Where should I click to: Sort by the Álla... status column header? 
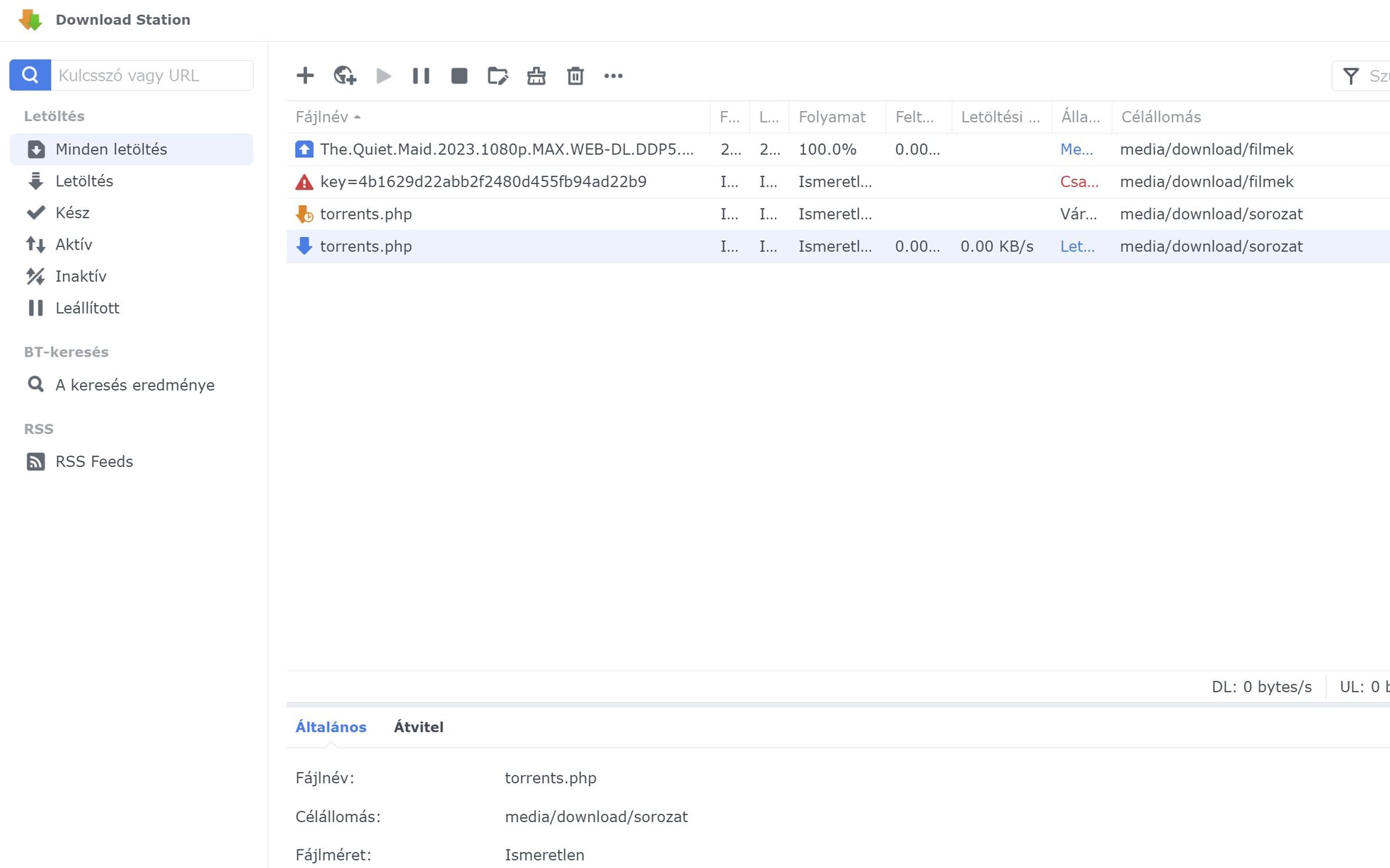(1081, 117)
